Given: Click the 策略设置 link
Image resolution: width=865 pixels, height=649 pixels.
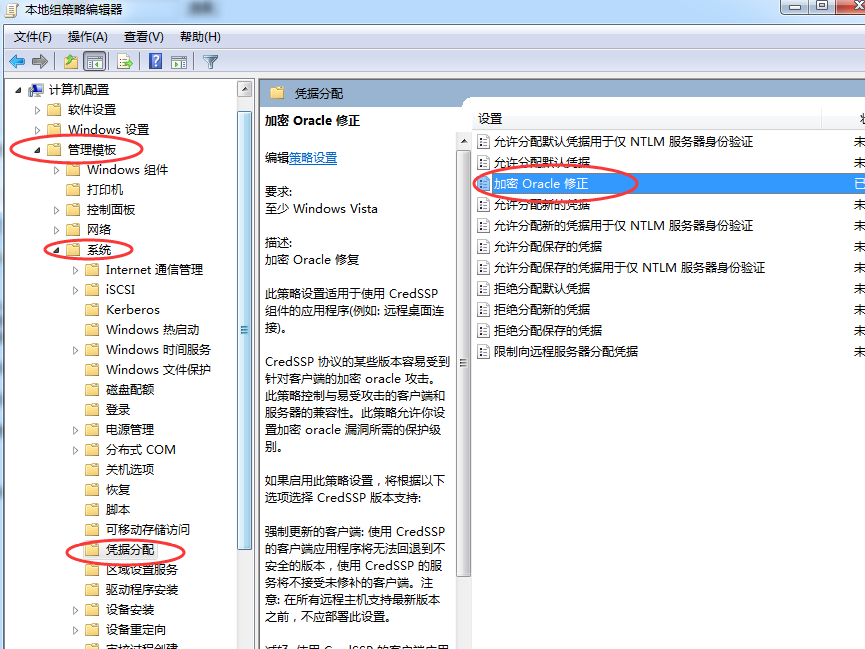Looking at the screenshot, I should (x=313, y=158).
